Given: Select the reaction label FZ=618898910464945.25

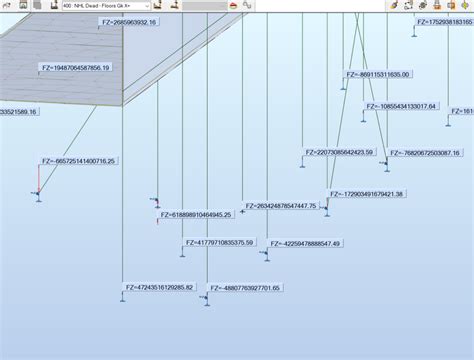Looking at the screenshot, I should point(196,215).
